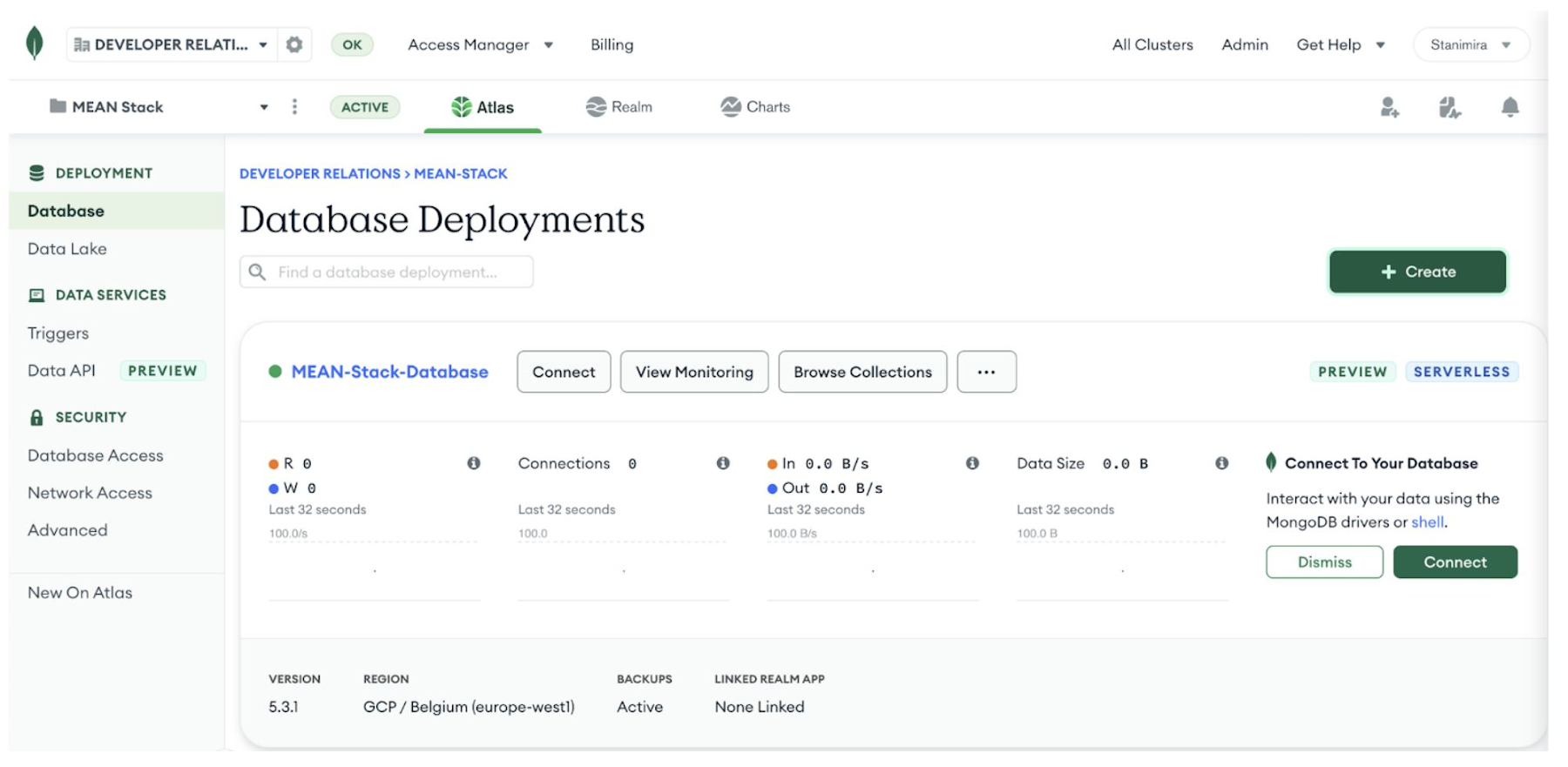The width and height of the screenshot is (1568, 767).
Task: Open the project activity feed icon
Action: pos(1450,107)
